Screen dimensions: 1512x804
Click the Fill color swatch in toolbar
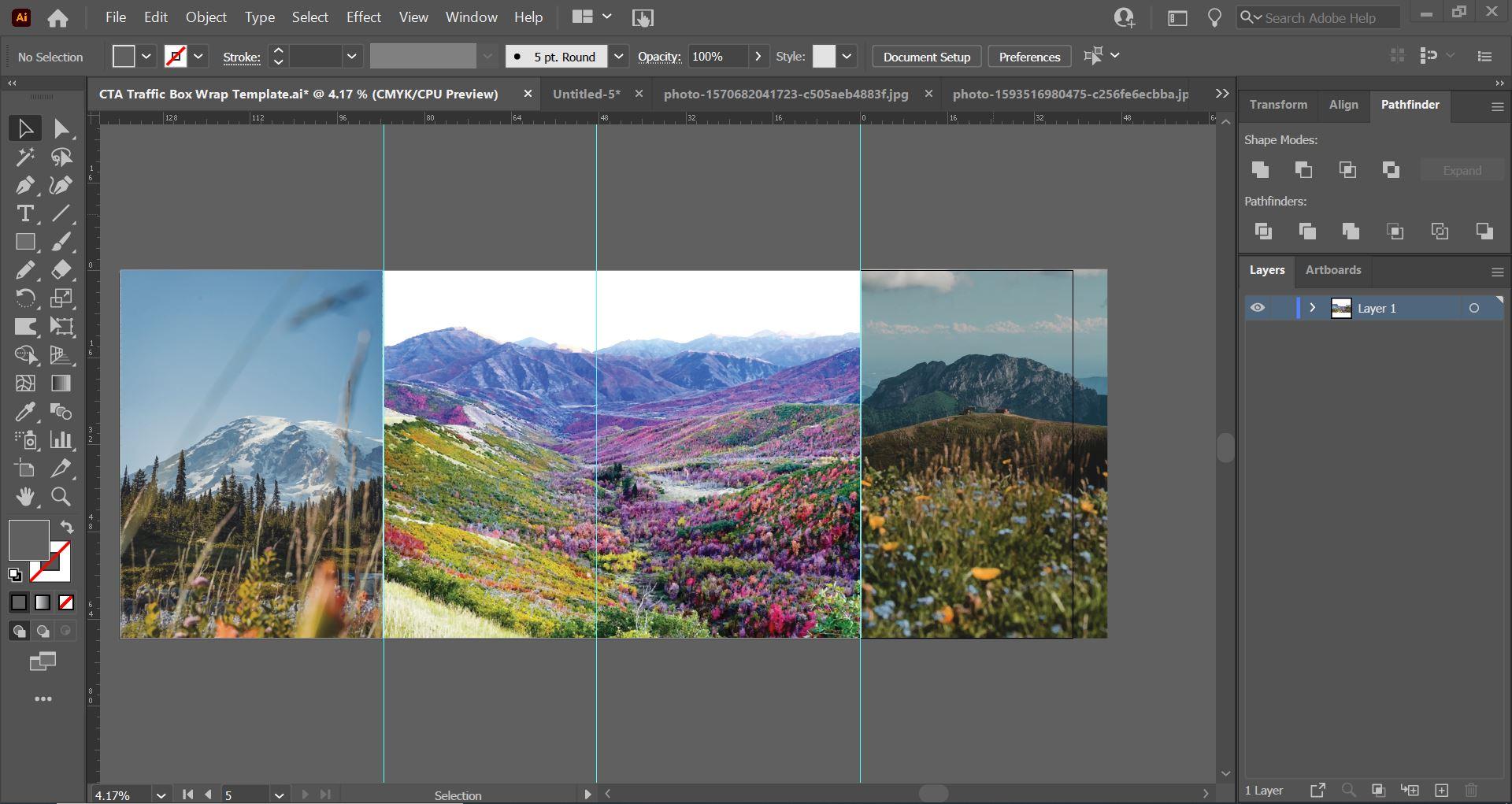point(28,539)
